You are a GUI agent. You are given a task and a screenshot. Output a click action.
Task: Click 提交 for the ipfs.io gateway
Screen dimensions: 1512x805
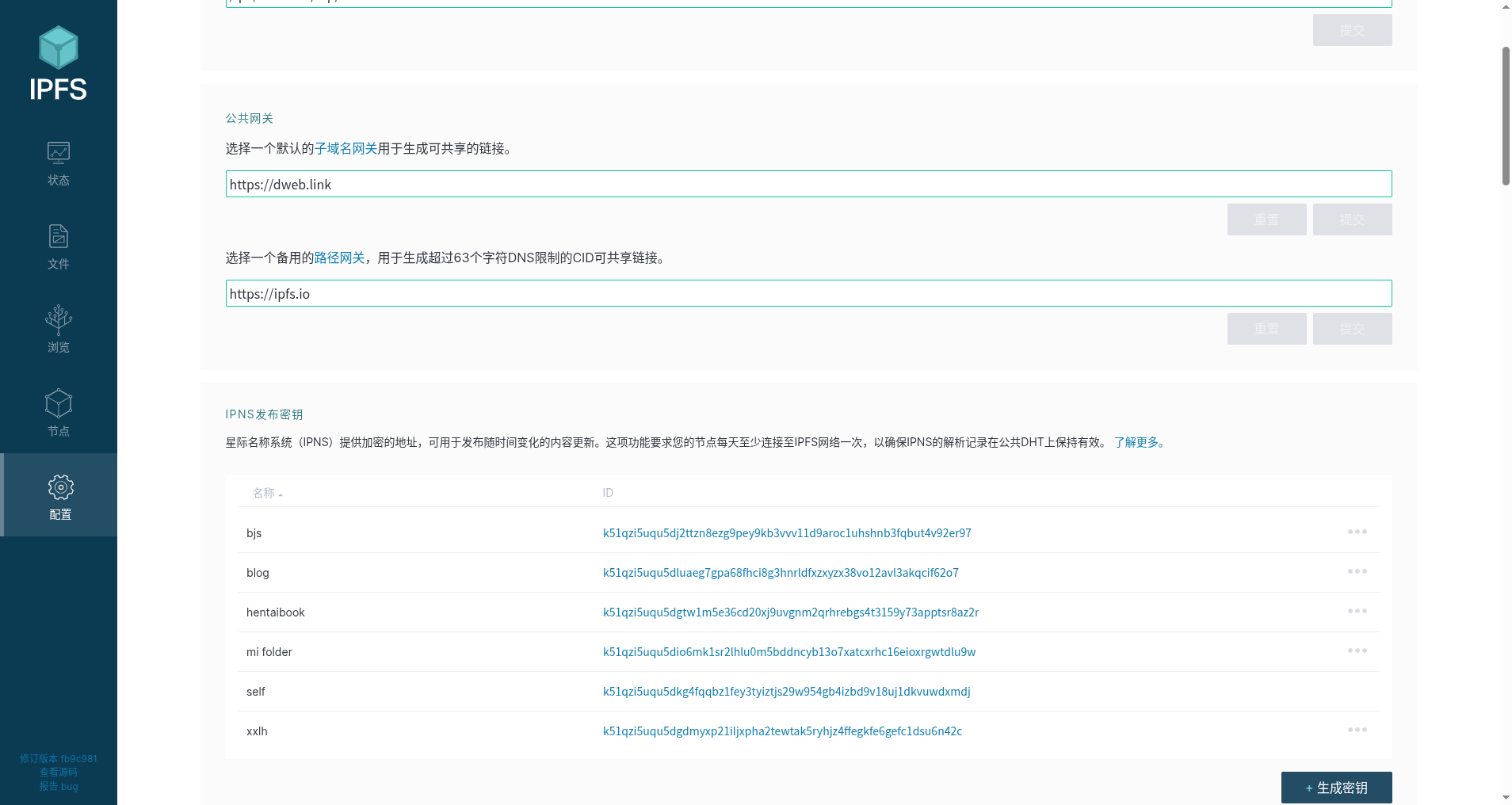pyautogui.click(x=1352, y=329)
